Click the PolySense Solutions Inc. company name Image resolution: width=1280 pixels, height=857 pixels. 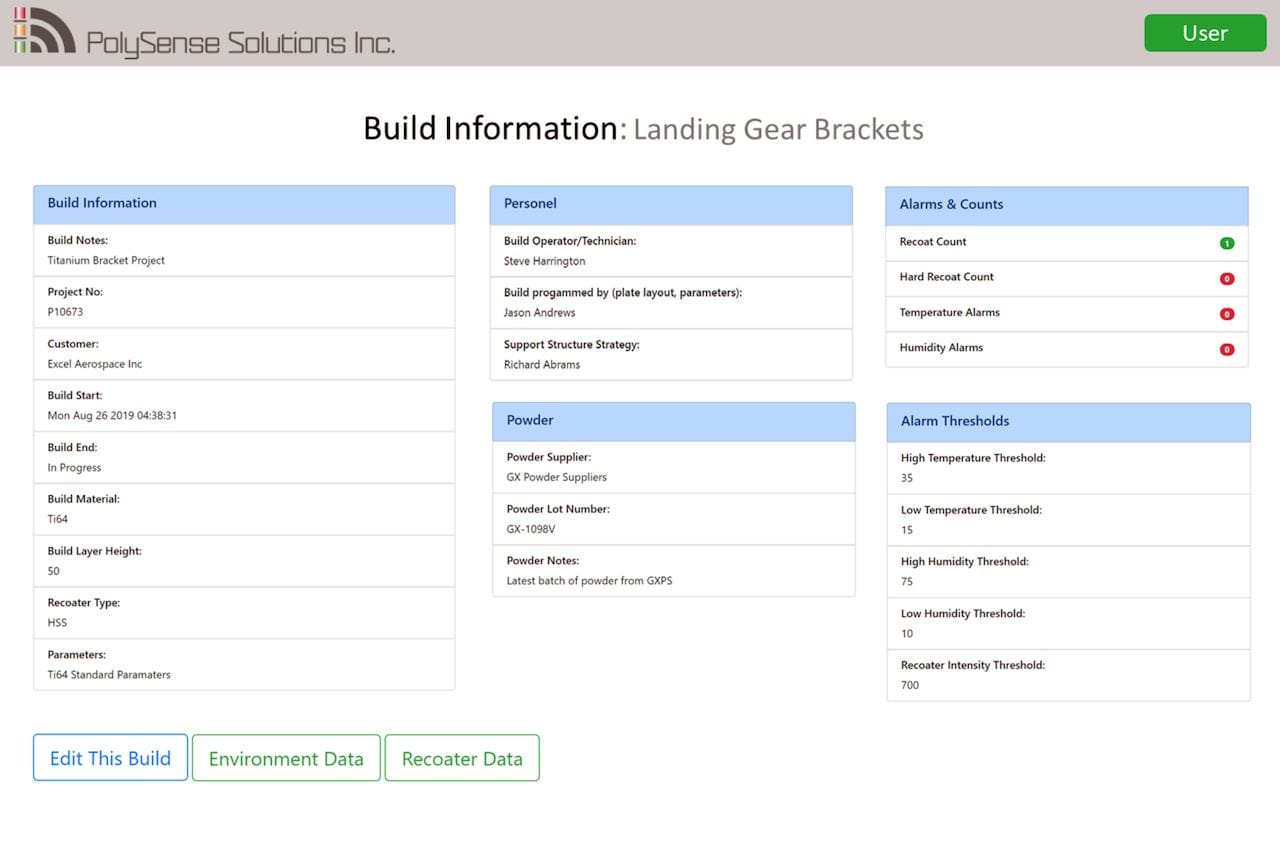point(240,43)
